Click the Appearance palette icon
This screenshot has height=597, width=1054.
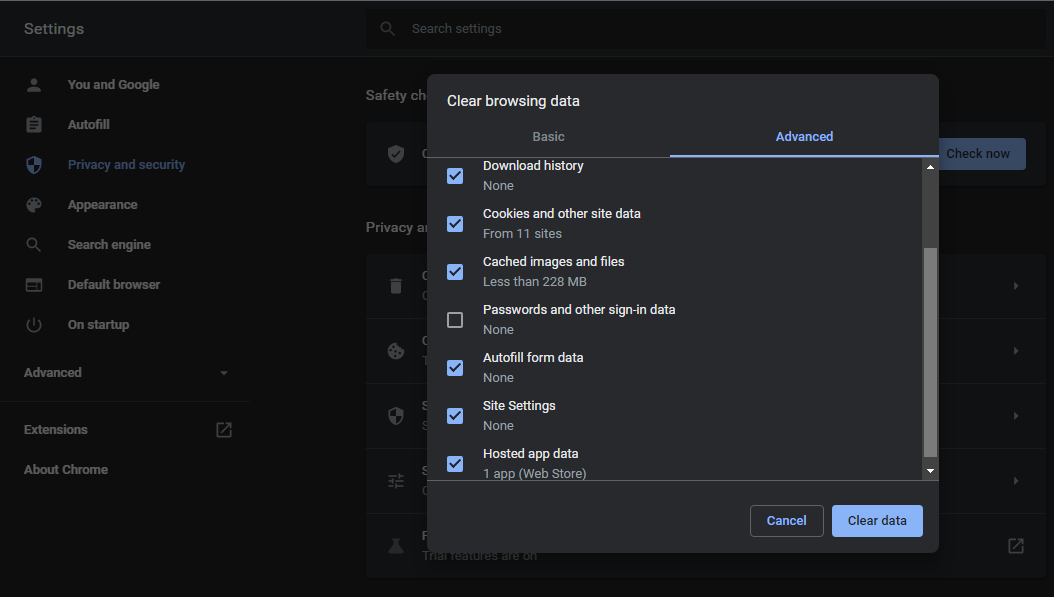(34, 205)
